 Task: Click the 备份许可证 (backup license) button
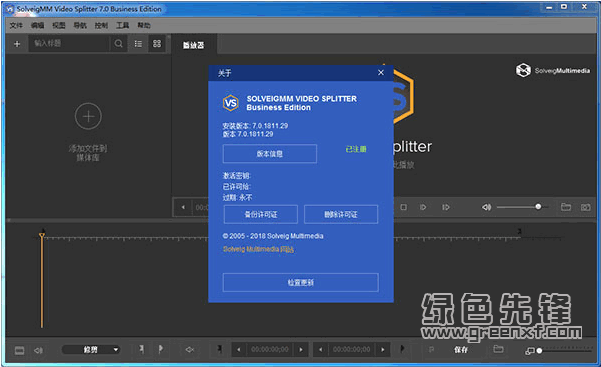[x=261, y=214]
